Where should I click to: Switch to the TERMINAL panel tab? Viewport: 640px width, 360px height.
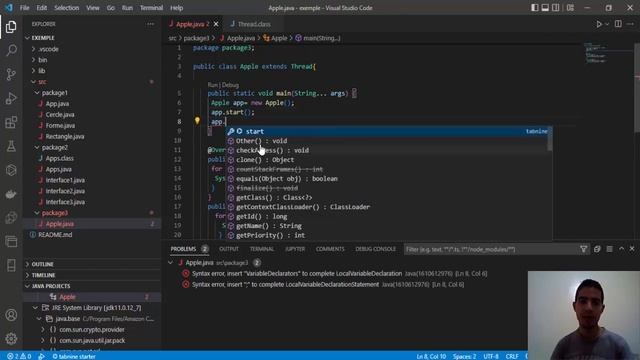pyautogui.click(x=262, y=249)
